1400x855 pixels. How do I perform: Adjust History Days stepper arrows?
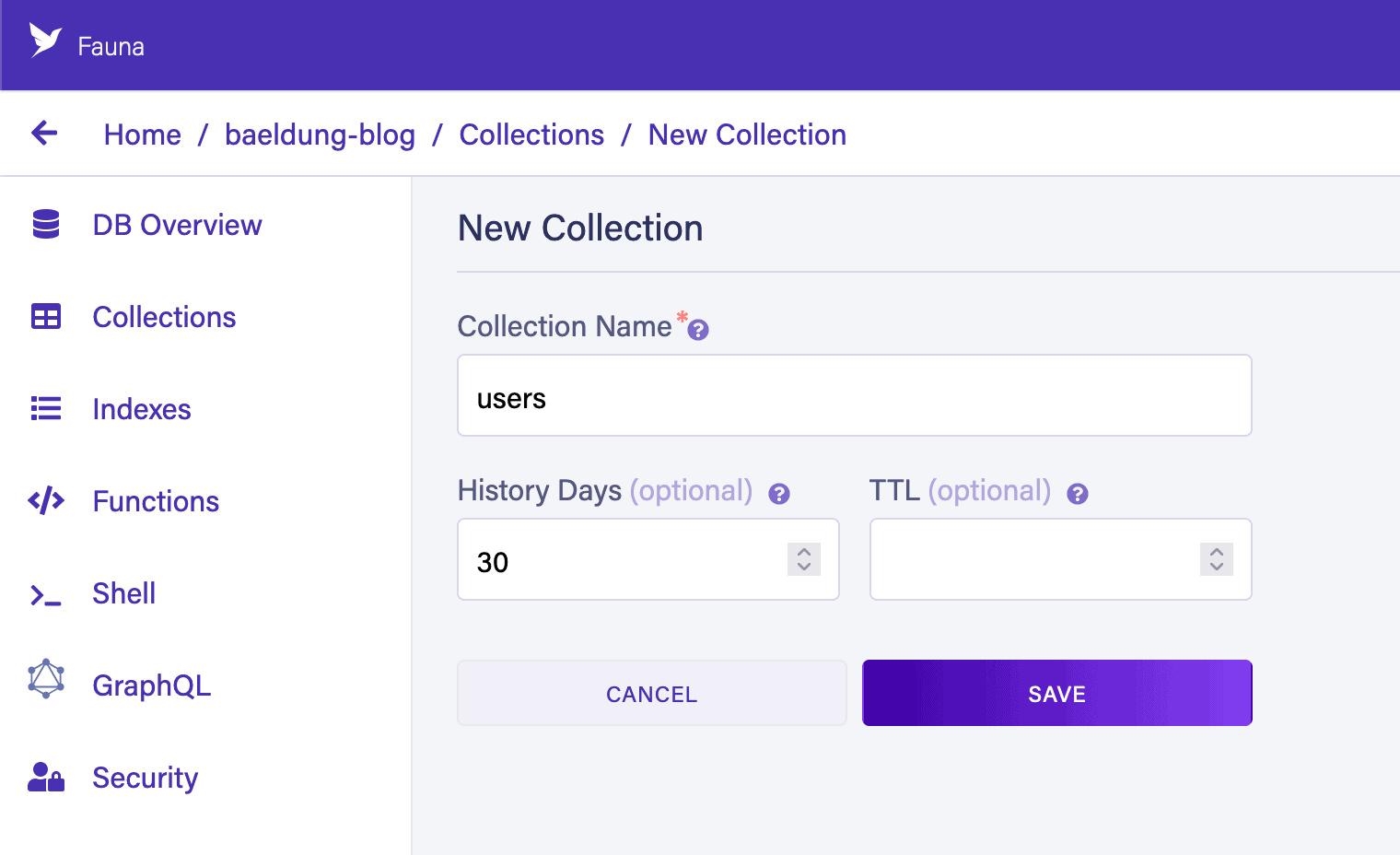(804, 559)
